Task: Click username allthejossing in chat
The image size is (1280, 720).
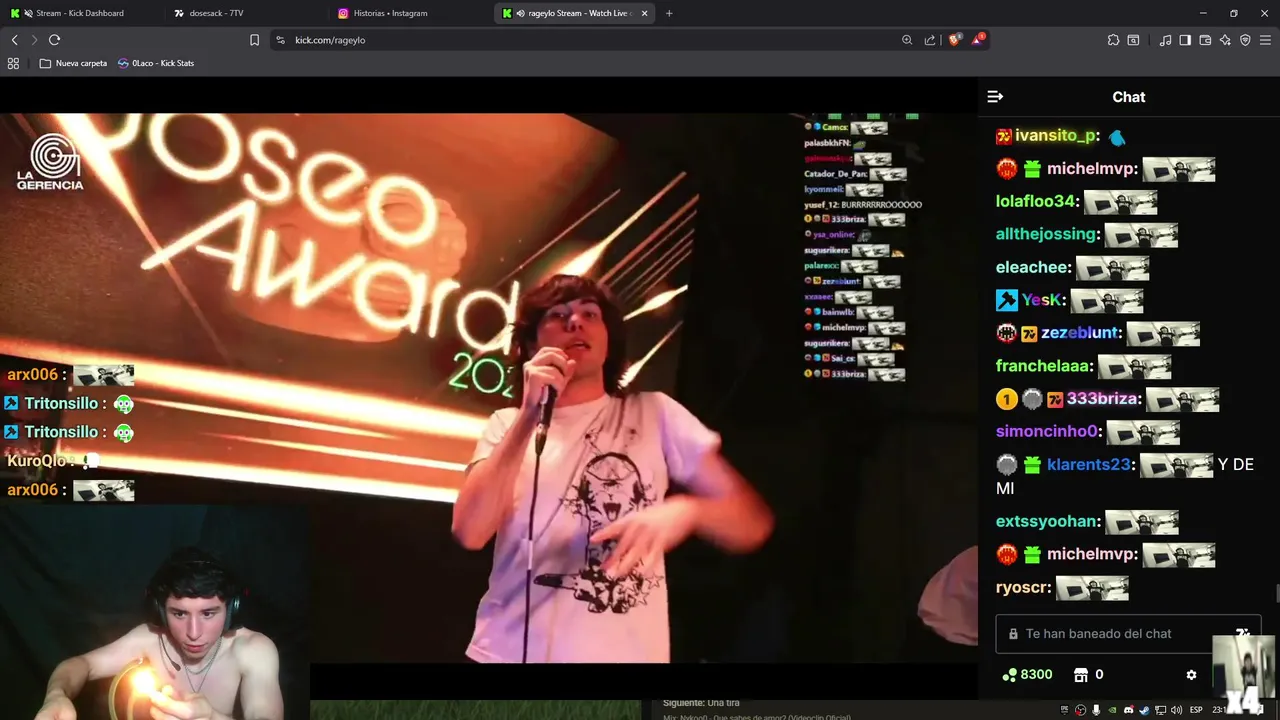Action: (x=1048, y=234)
